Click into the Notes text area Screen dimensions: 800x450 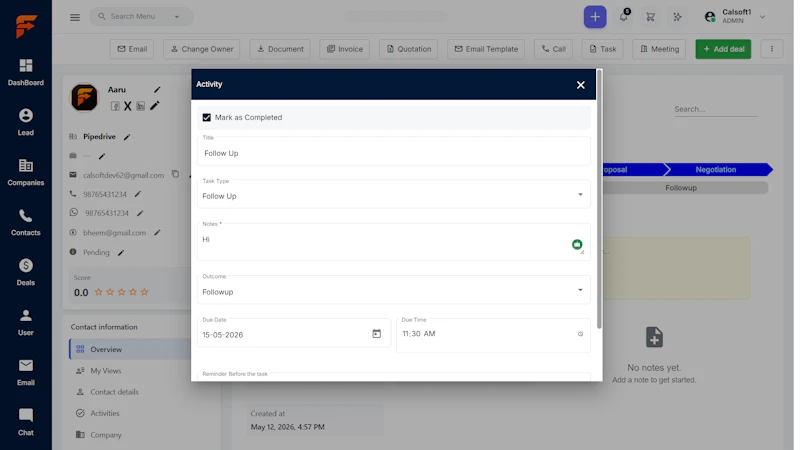[x=393, y=242]
